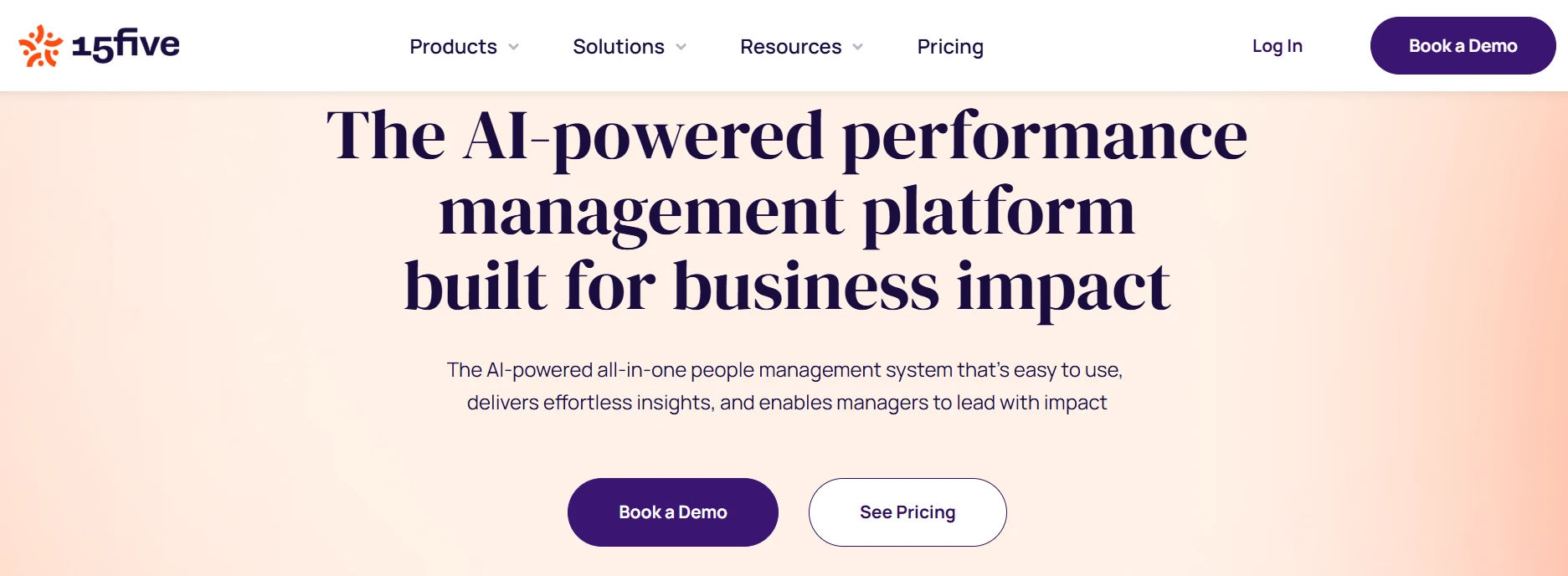
Task: Expand the Resources dropdown chevron
Action: (857, 47)
